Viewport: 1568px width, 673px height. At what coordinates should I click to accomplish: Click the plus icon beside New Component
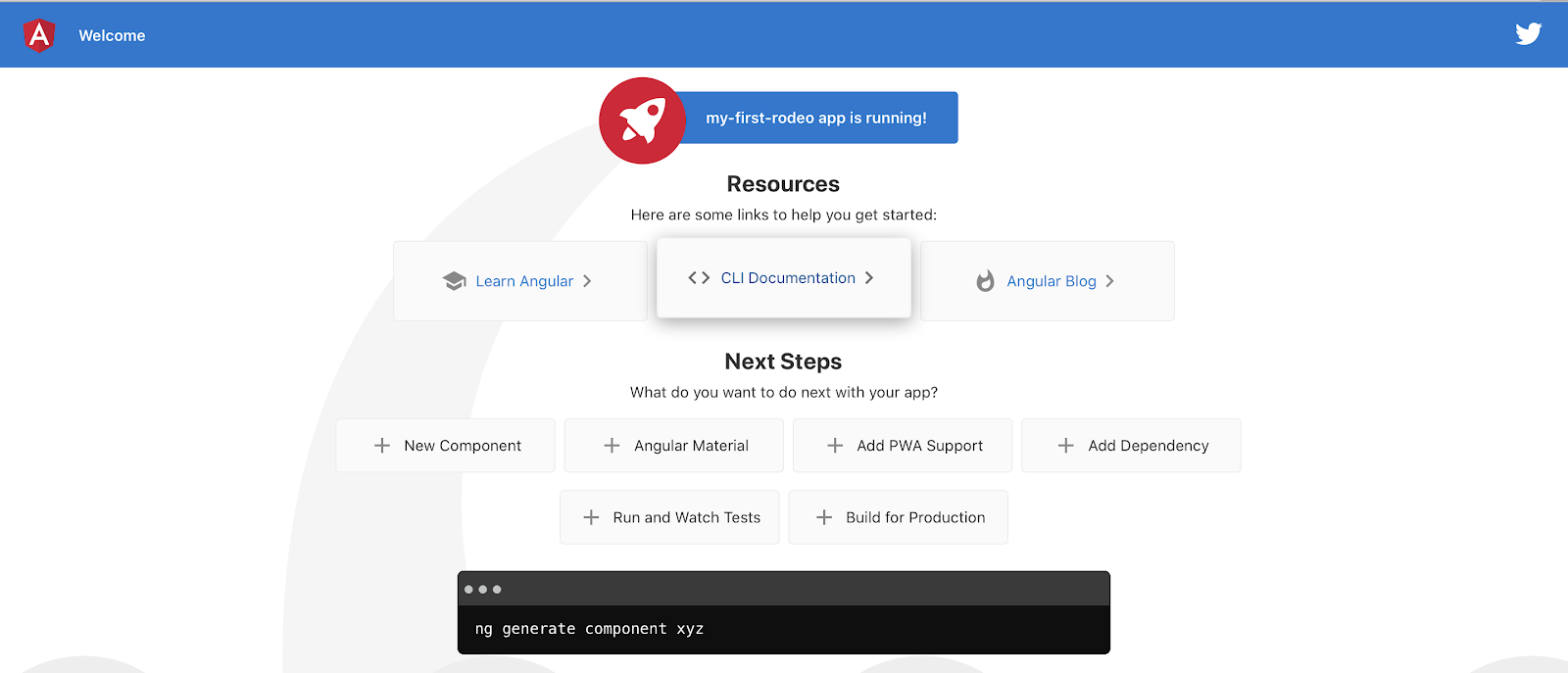point(382,446)
